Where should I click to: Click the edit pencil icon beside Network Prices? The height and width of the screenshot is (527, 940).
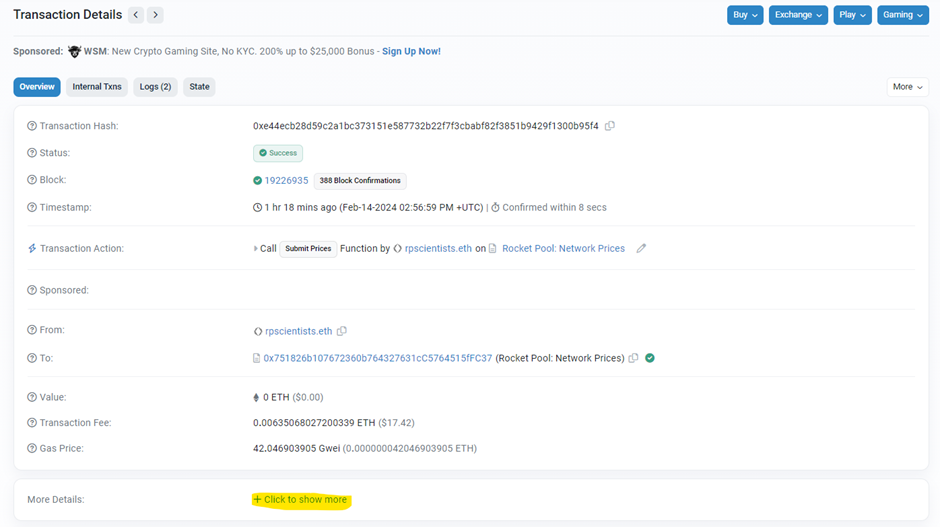coord(641,248)
